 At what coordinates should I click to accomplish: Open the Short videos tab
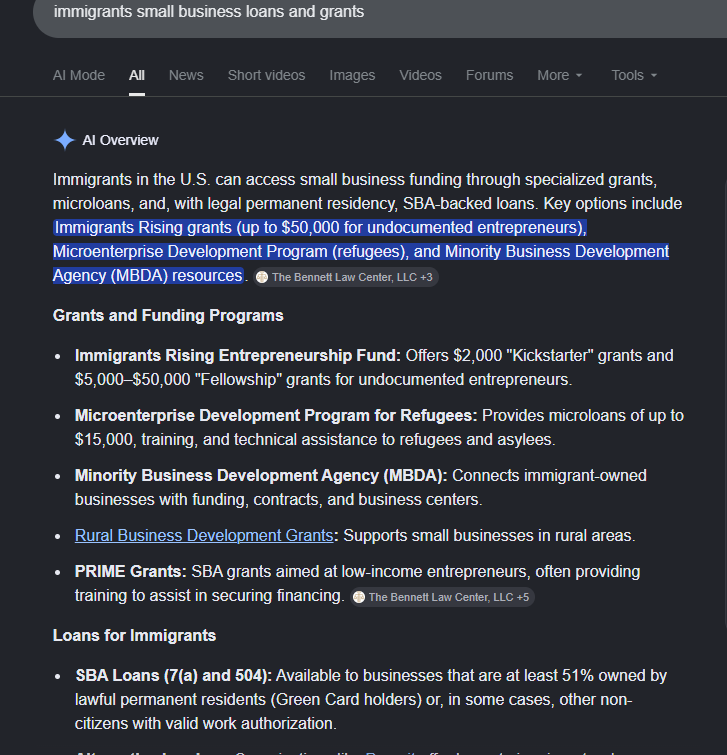click(x=266, y=75)
